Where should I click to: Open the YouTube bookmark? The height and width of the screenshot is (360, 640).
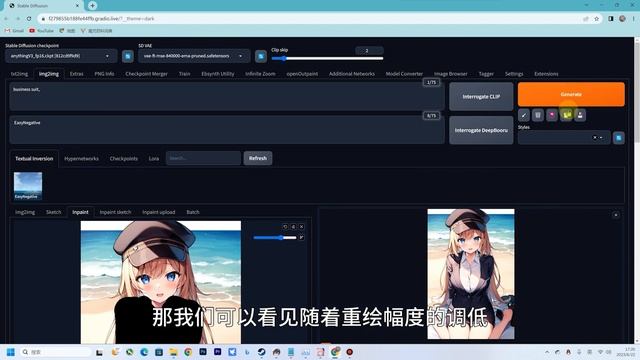click(42, 31)
